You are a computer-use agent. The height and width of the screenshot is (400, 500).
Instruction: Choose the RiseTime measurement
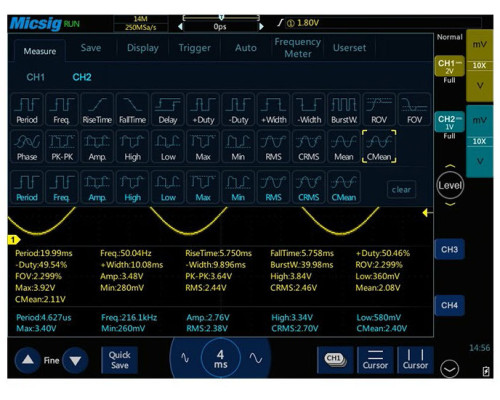point(97,110)
